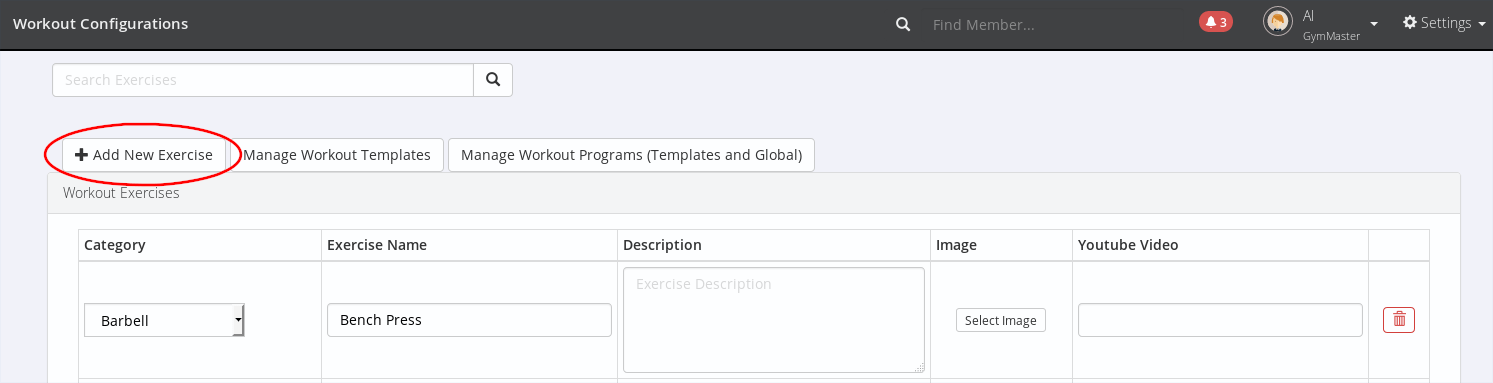
Task: Click the Exercise Description text area
Action: pyautogui.click(x=773, y=320)
